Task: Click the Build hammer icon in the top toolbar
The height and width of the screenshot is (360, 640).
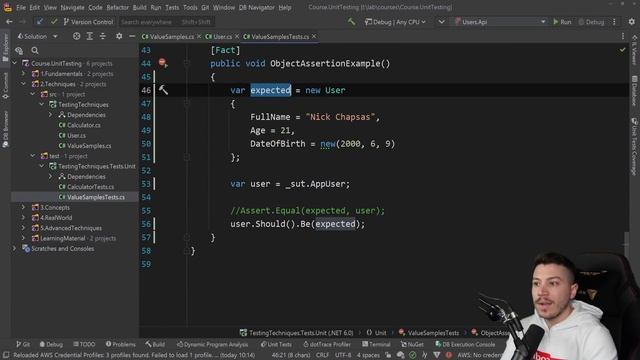Action: click(x=351, y=22)
